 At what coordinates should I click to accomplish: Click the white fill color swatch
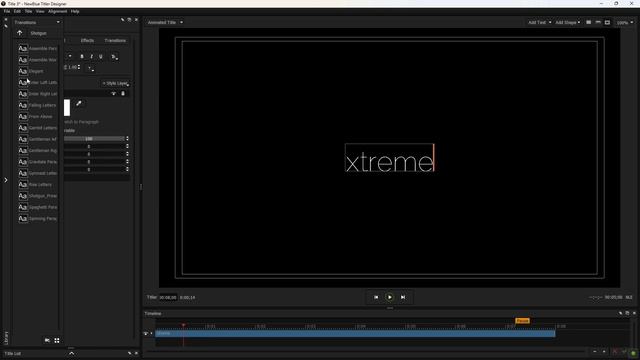[67, 108]
